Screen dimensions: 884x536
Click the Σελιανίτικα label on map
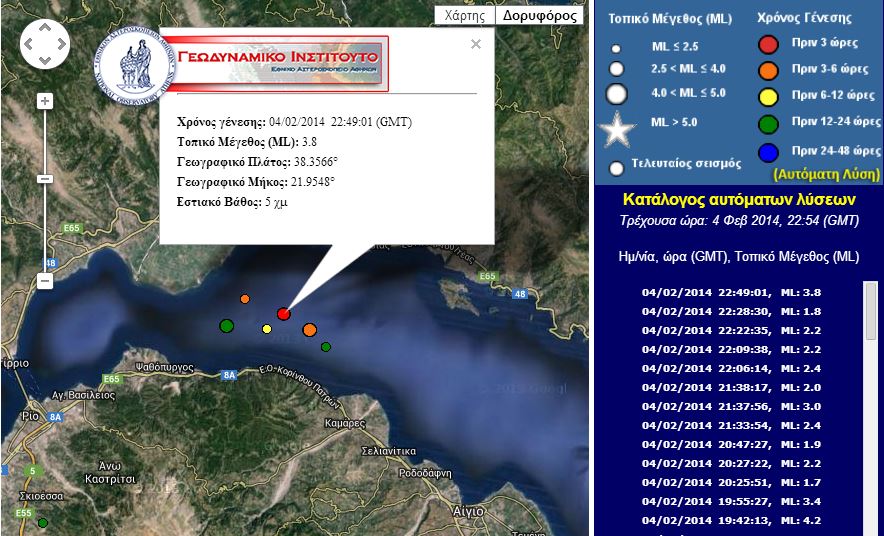[x=389, y=451]
